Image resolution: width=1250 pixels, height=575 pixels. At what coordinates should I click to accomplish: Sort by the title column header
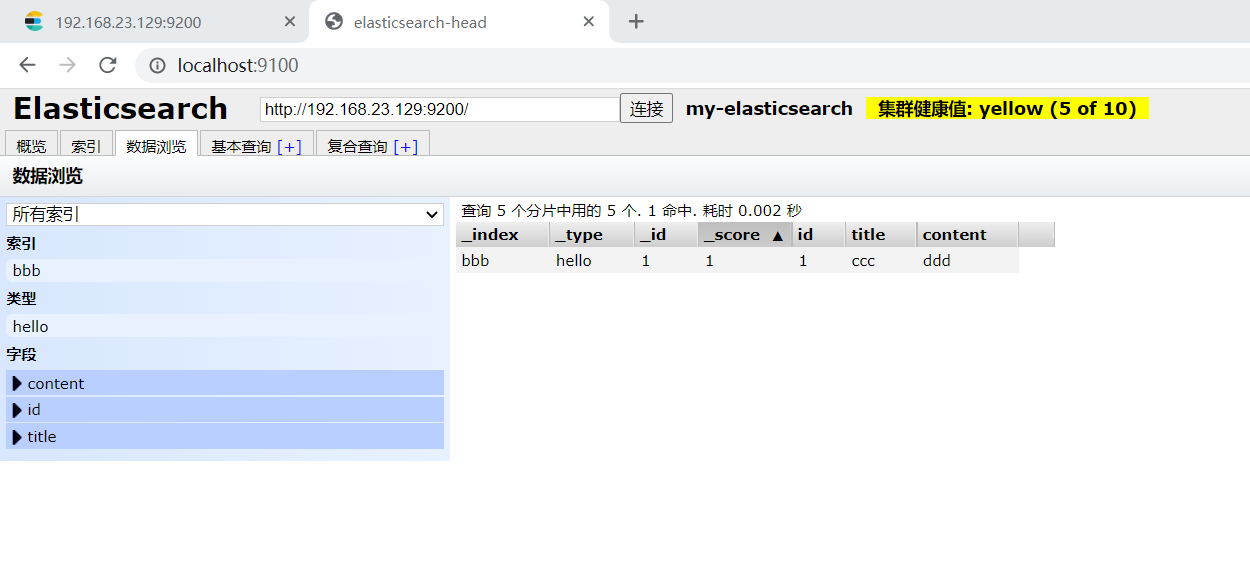(x=881, y=235)
